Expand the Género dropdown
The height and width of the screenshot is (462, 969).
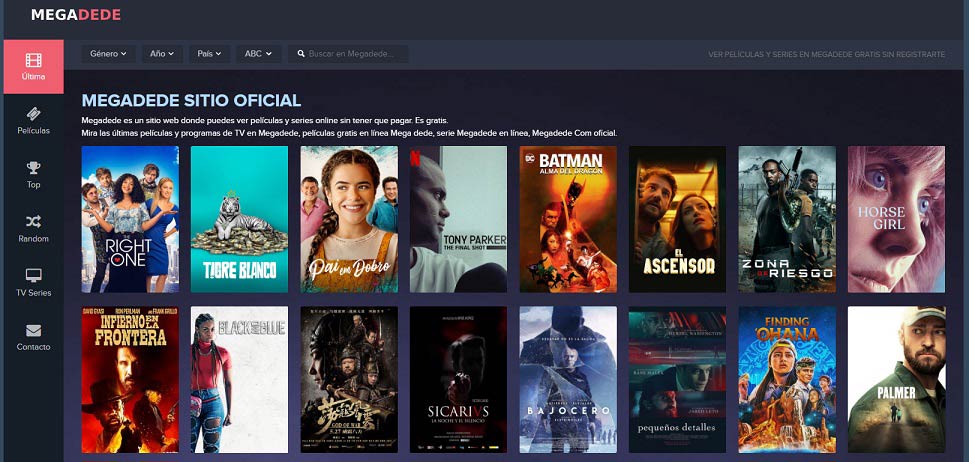108,54
